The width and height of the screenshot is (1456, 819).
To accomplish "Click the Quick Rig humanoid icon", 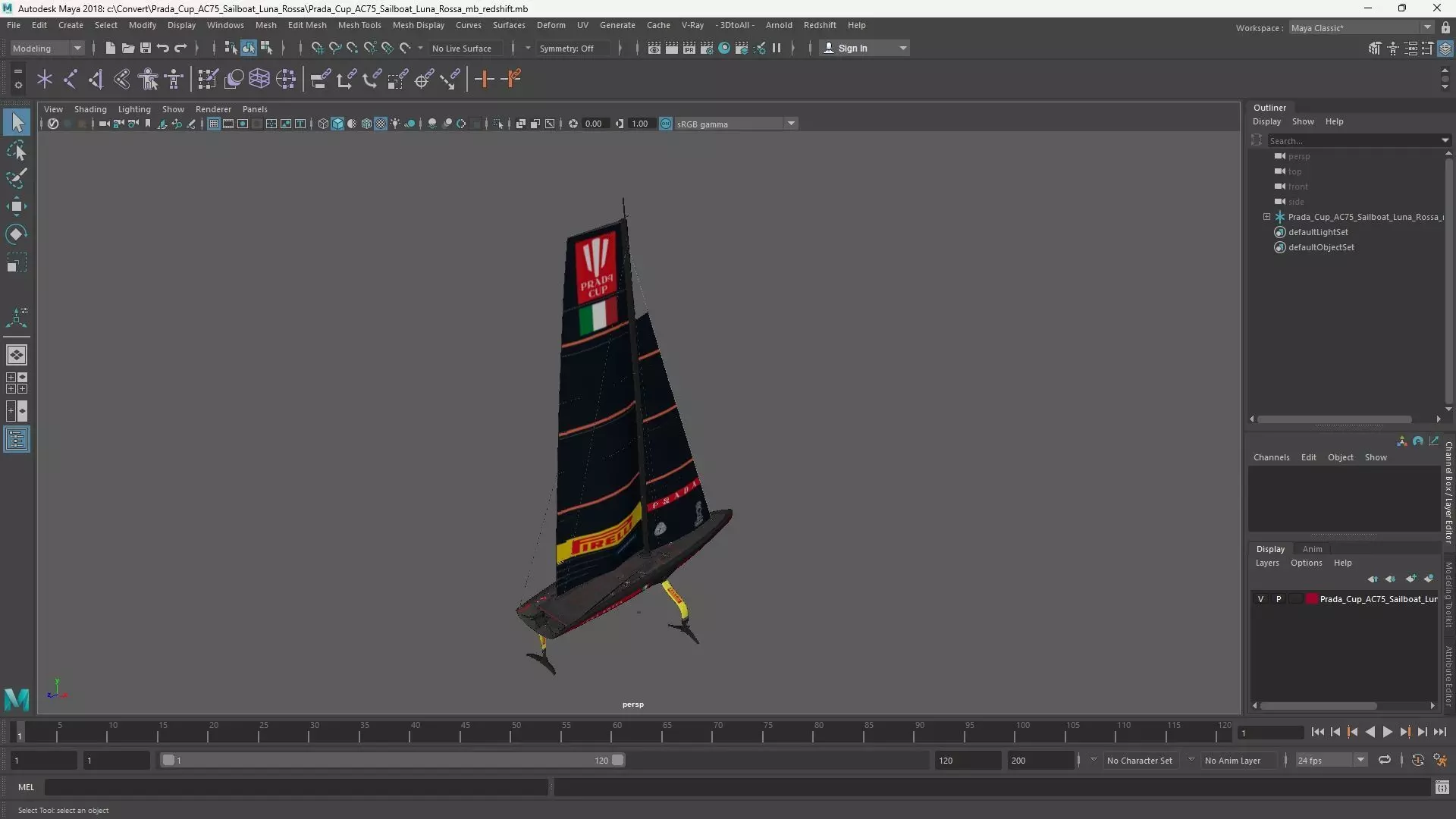I will coord(149,79).
